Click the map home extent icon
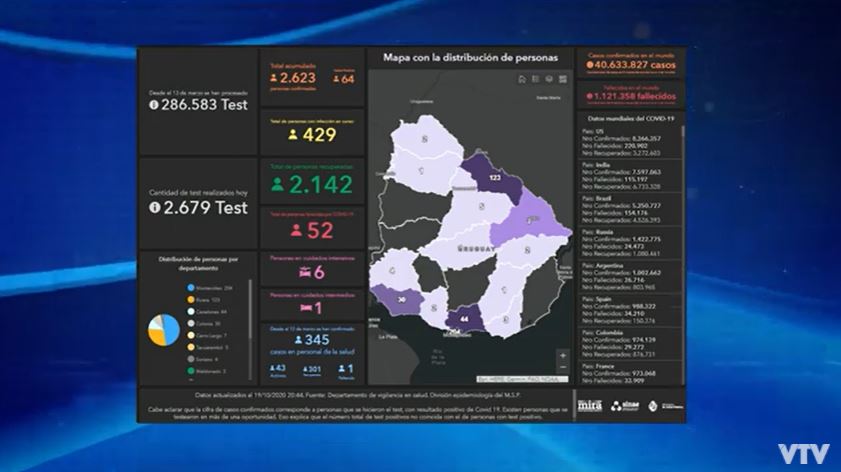Image resolution: width=841 pixels, height=472 pixels. pos(522,79)
